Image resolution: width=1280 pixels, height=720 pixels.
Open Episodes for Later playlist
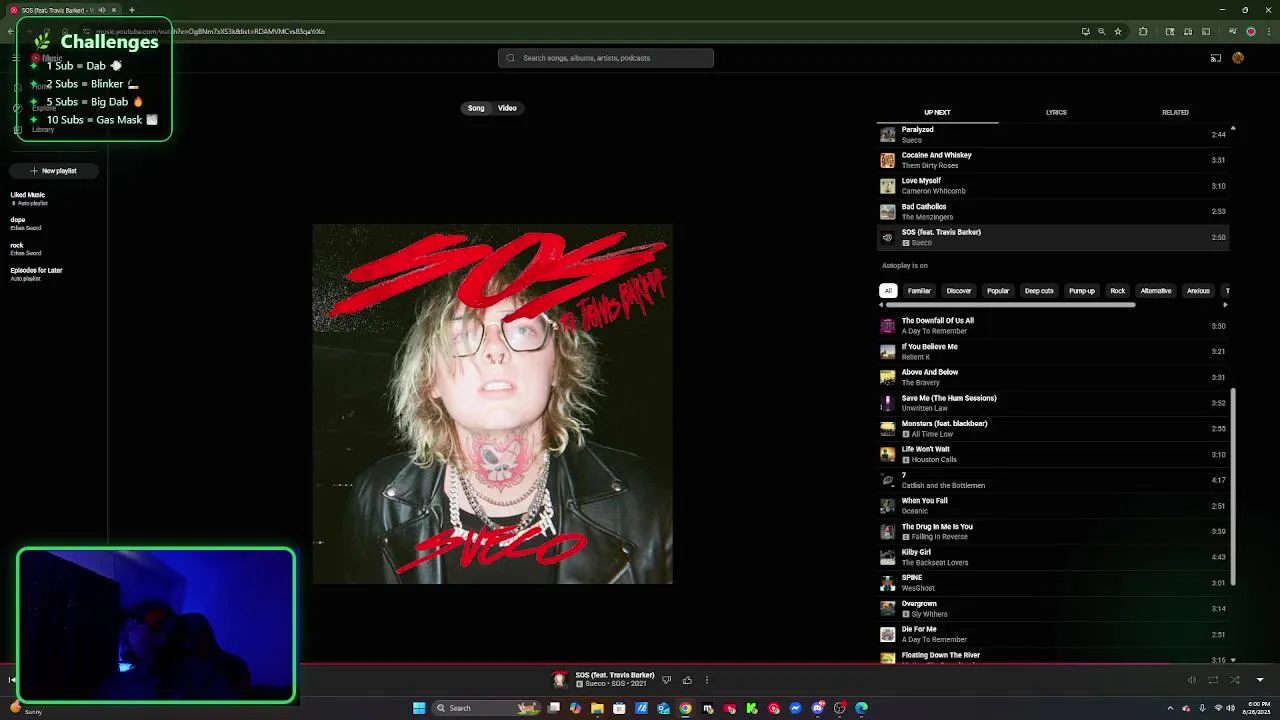click(54, 274)
